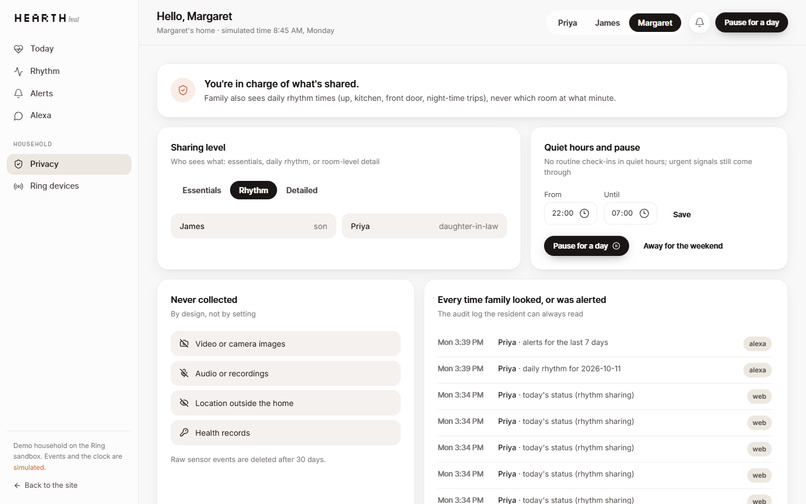Click the Never collected heading
The width and height of the screenshot is (806, 504).
(204, 300)
